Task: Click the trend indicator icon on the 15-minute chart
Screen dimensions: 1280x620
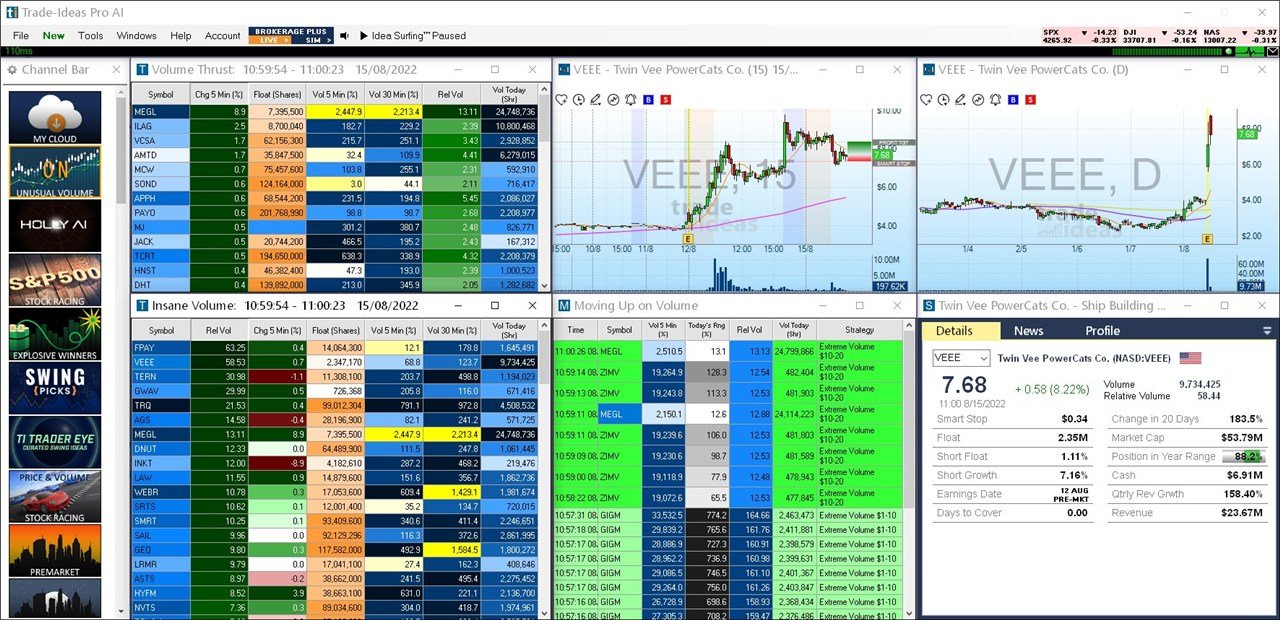Action: click(613, 100)
